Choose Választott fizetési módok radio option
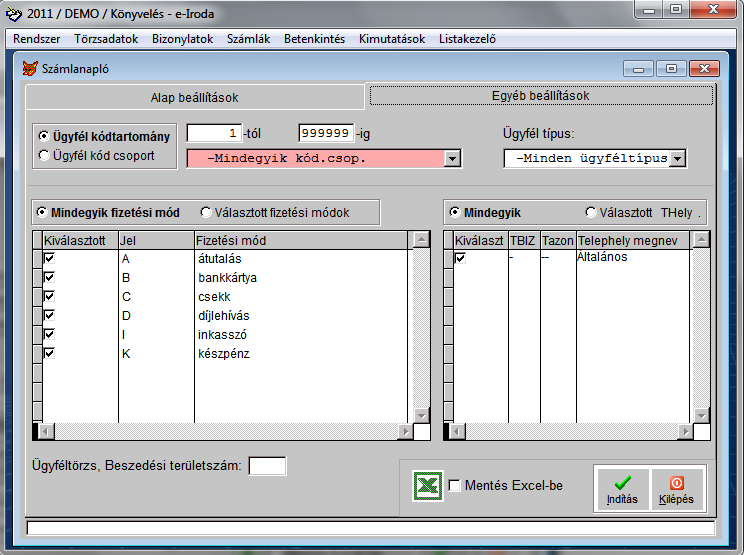This screenshot has width=744, height=555. click(206, 212)
